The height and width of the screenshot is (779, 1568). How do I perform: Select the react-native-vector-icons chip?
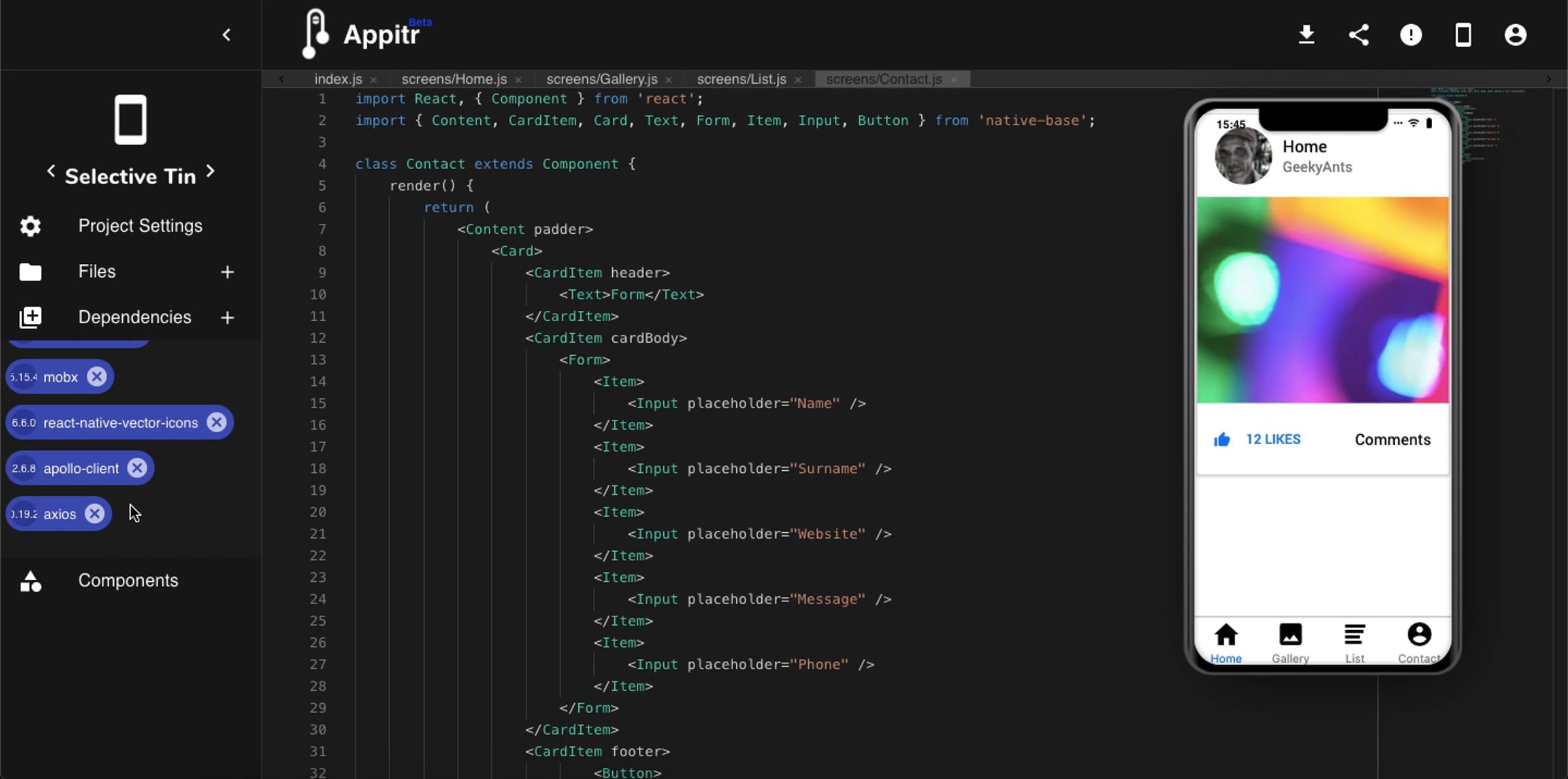(x=120, y=422)
